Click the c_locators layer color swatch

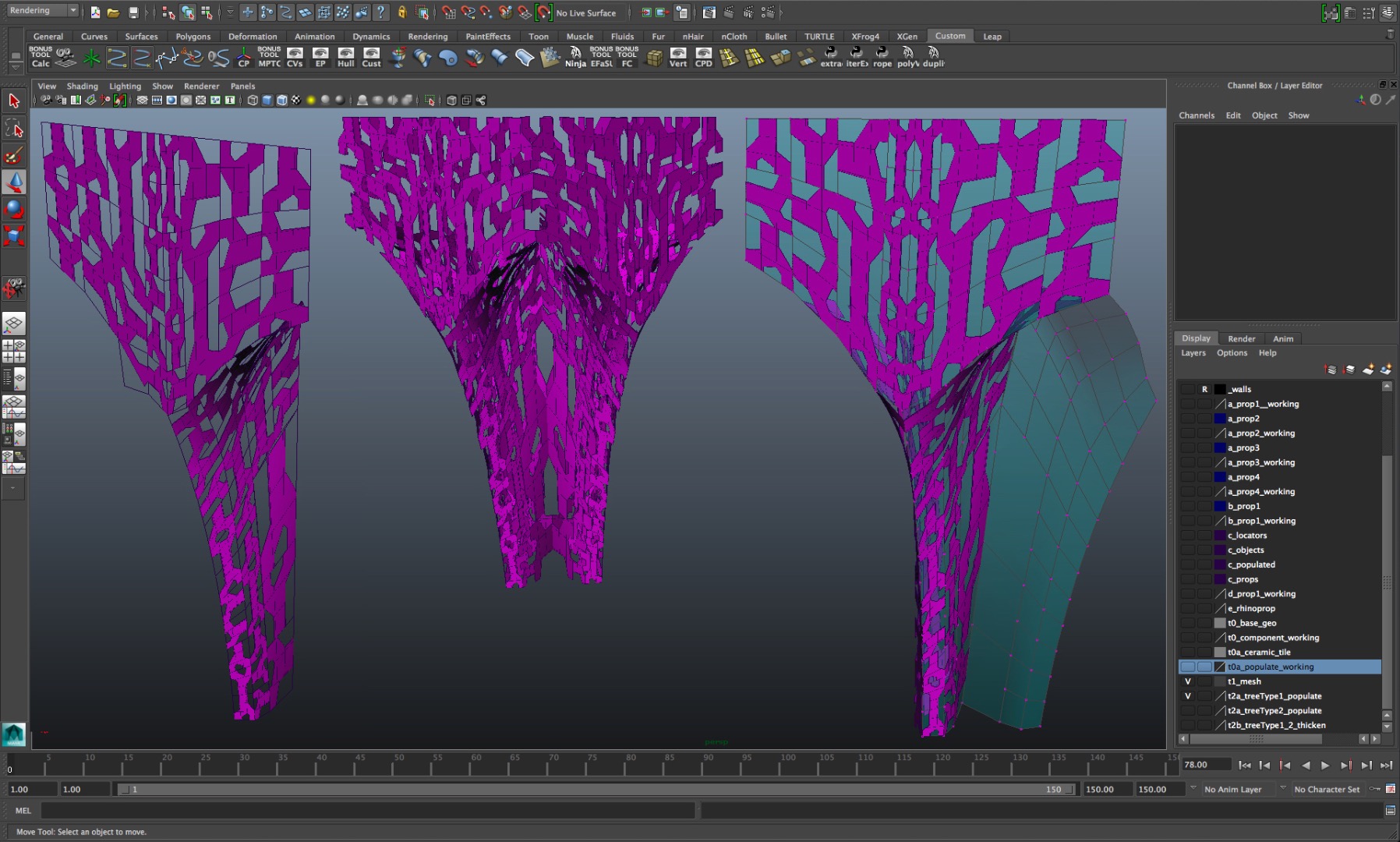click(1220, 536)
